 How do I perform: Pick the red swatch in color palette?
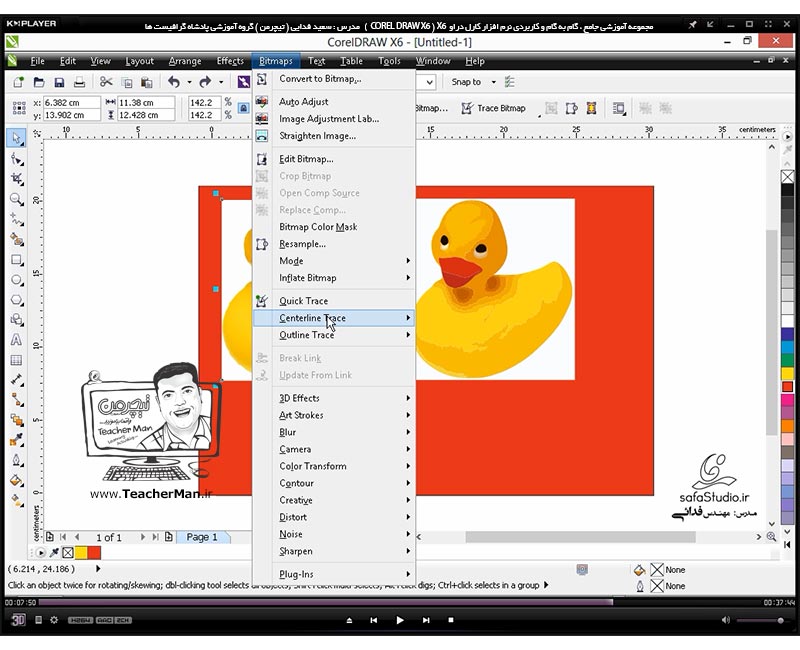click(x=787, y=386)
